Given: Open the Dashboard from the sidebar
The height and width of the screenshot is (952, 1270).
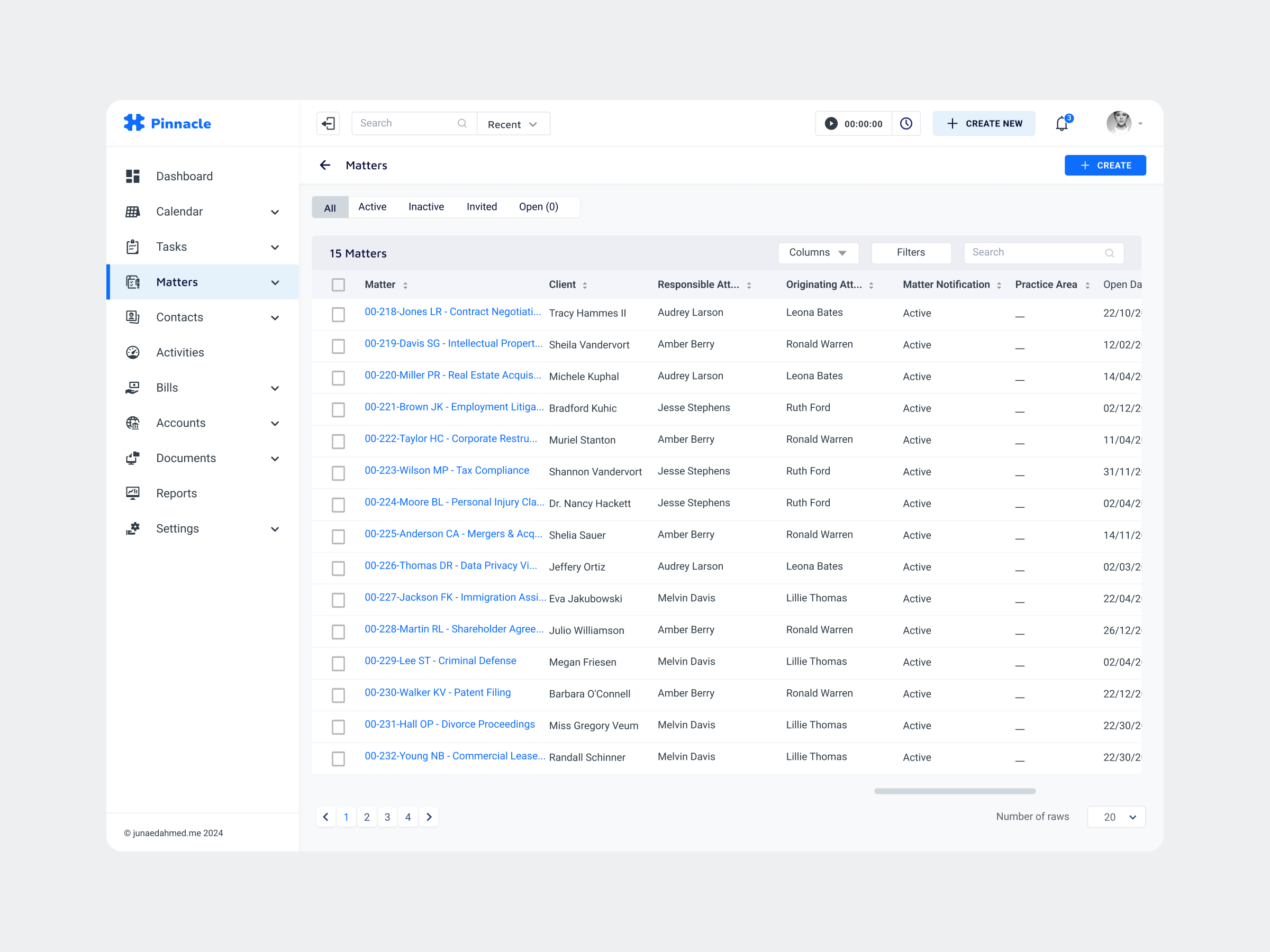Looking at the screenshot, I should [133, 176].
